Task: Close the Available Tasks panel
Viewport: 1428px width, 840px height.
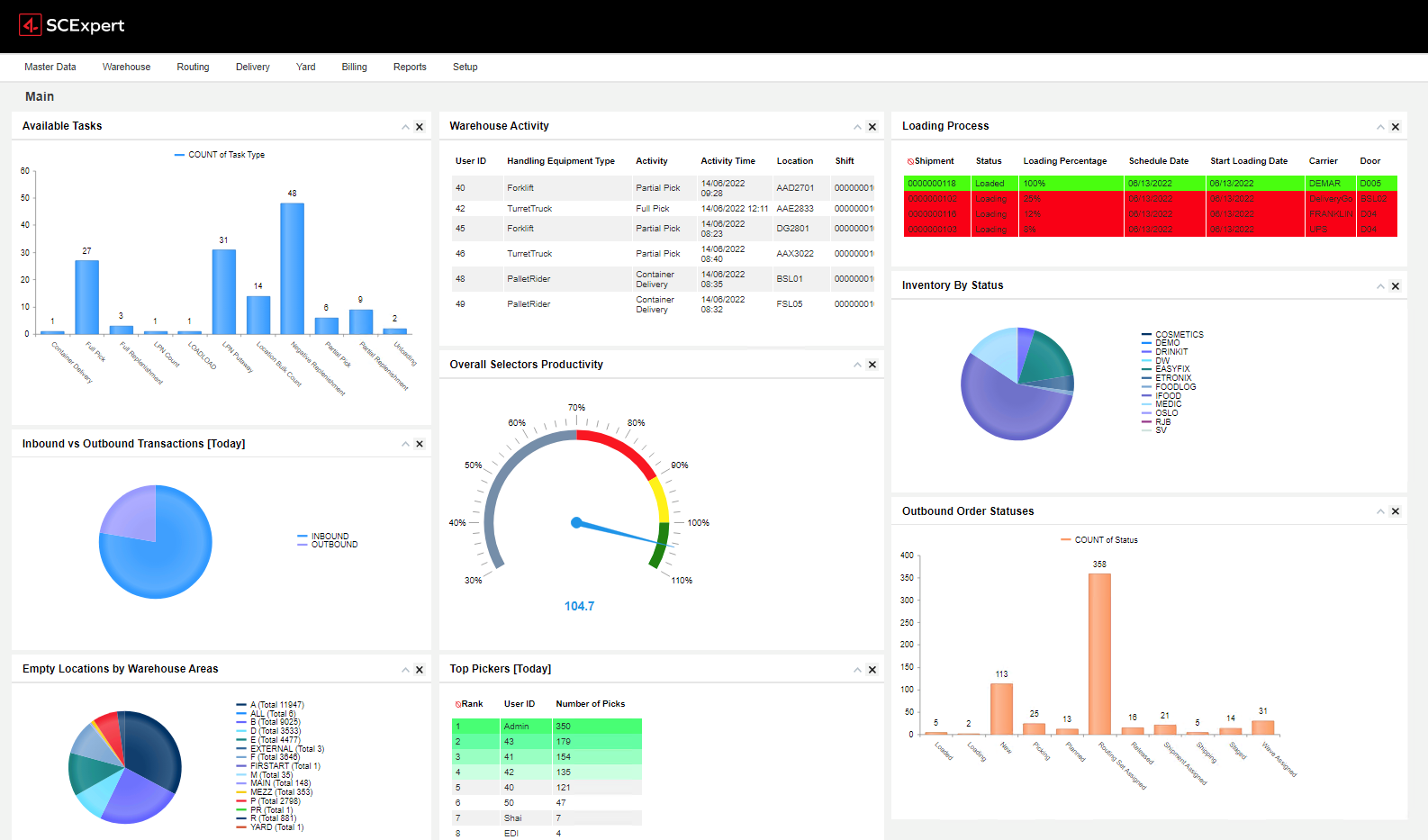Action: [x=420, y=127]
